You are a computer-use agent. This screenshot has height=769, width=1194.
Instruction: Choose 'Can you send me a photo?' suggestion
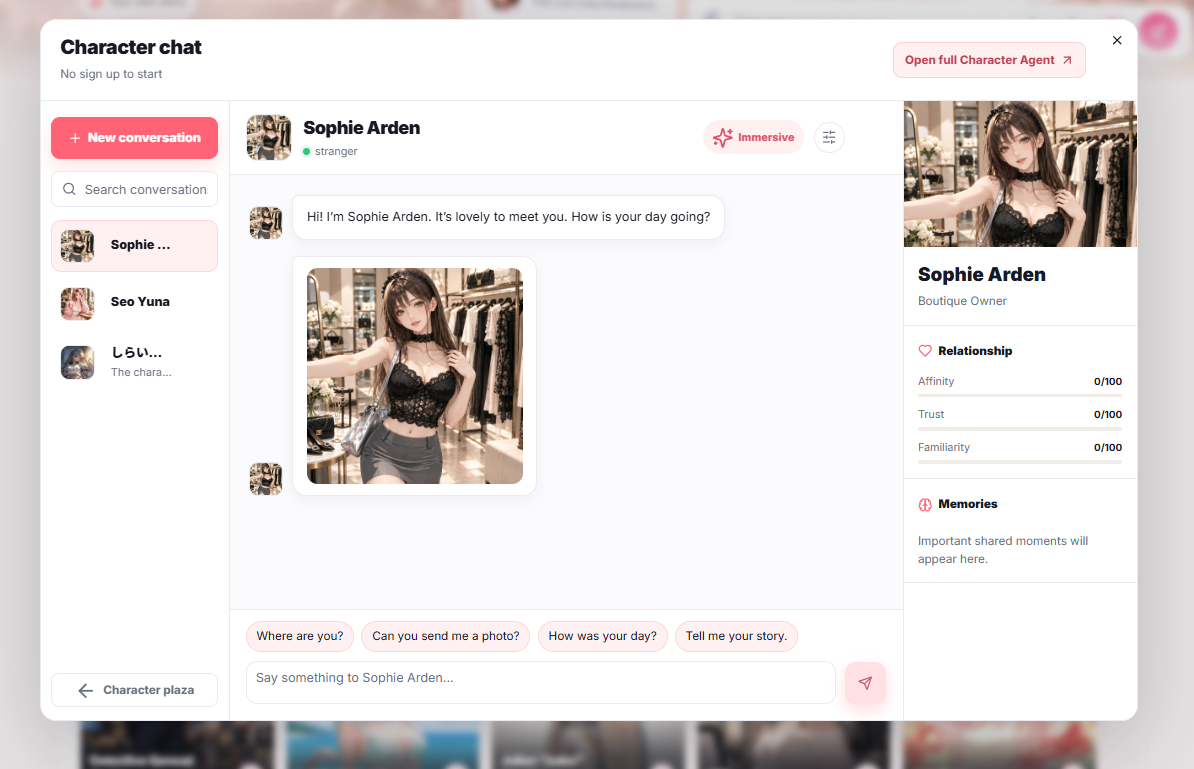(x=445, y=637)
